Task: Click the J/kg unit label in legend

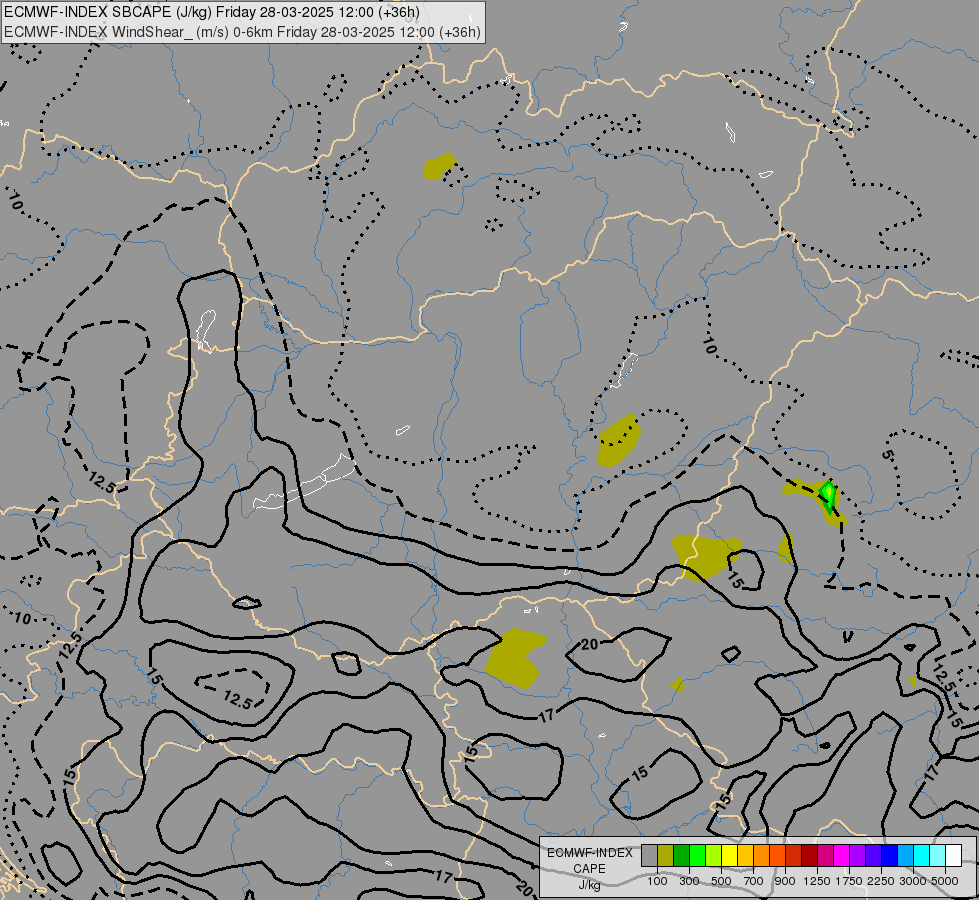Action: (x=589, y=885)
